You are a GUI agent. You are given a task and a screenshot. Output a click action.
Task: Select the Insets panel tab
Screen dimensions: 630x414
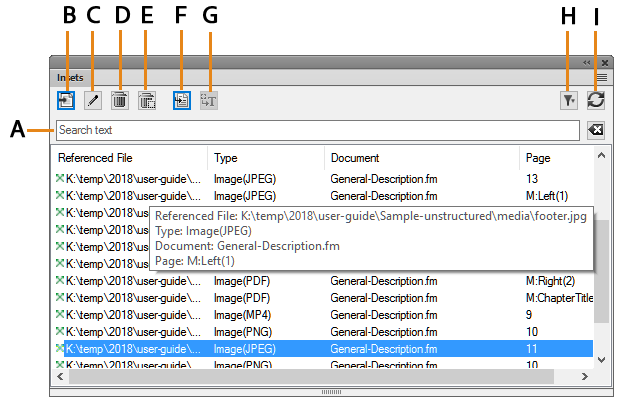[x=70, y=77]
